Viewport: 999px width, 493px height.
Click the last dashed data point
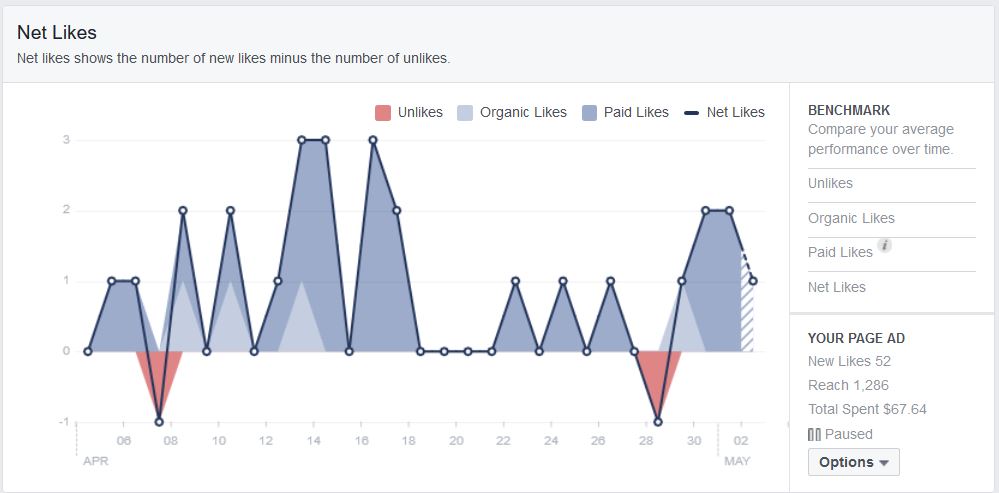[753, 281]
